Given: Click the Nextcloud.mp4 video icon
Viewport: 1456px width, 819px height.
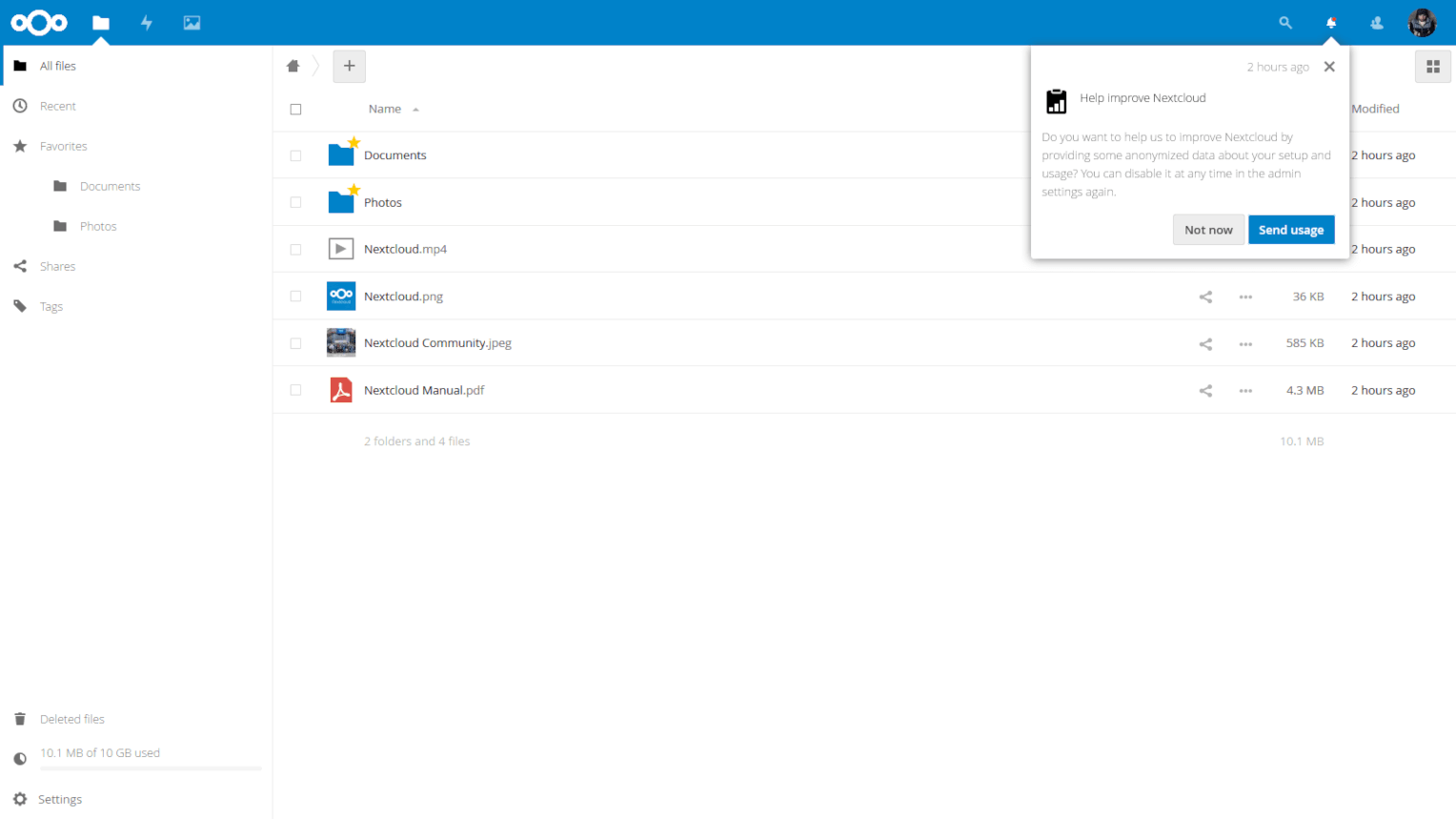Looking at the screenshot, I should (341, 249).
